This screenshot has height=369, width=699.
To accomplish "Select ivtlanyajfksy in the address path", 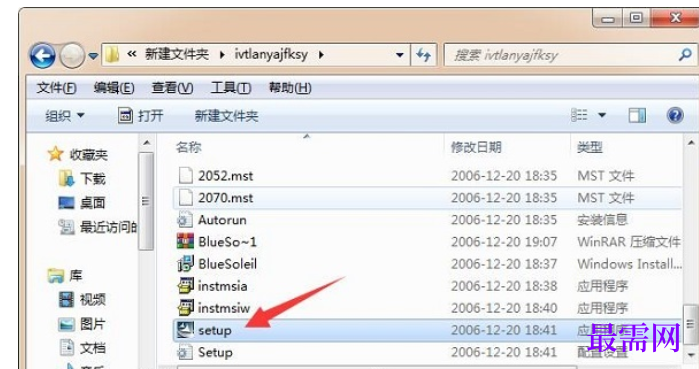I will tap(271, 55).
